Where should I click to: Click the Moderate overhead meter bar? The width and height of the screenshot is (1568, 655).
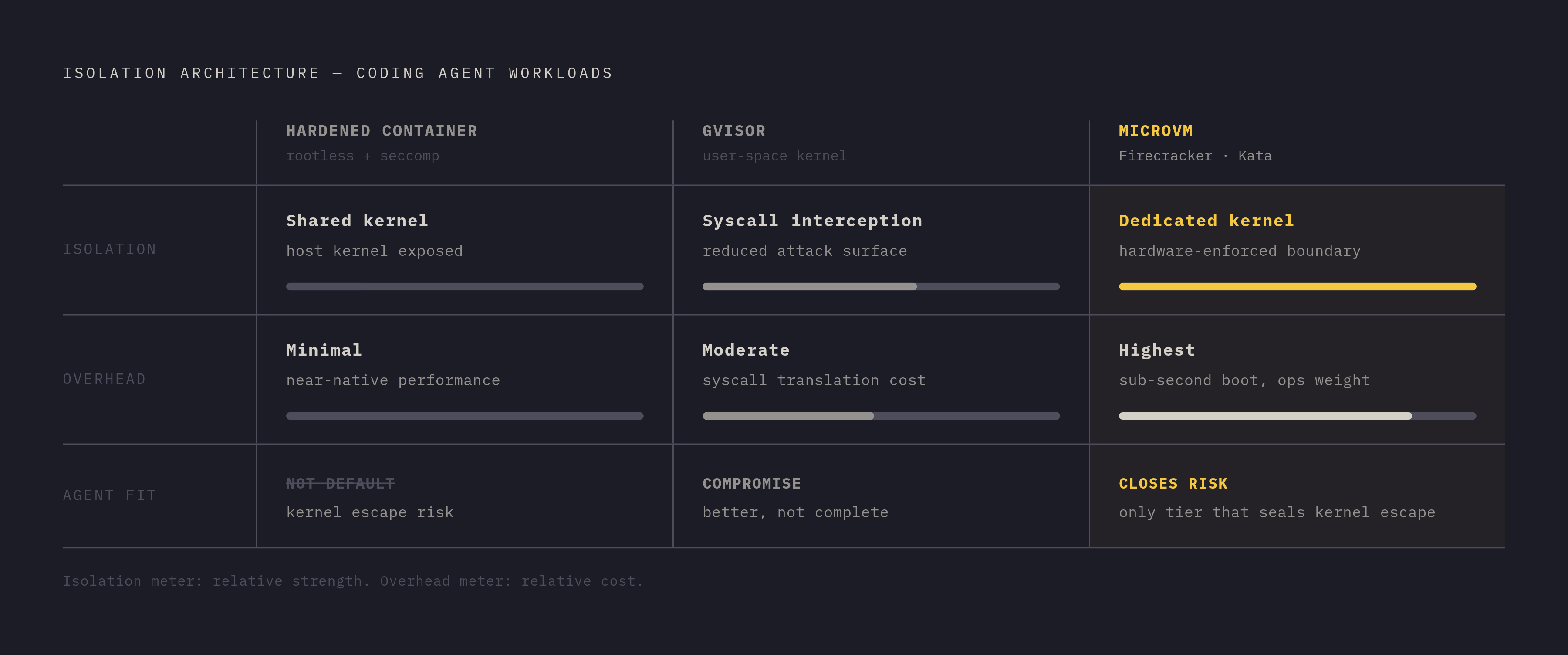pos(881,416)
